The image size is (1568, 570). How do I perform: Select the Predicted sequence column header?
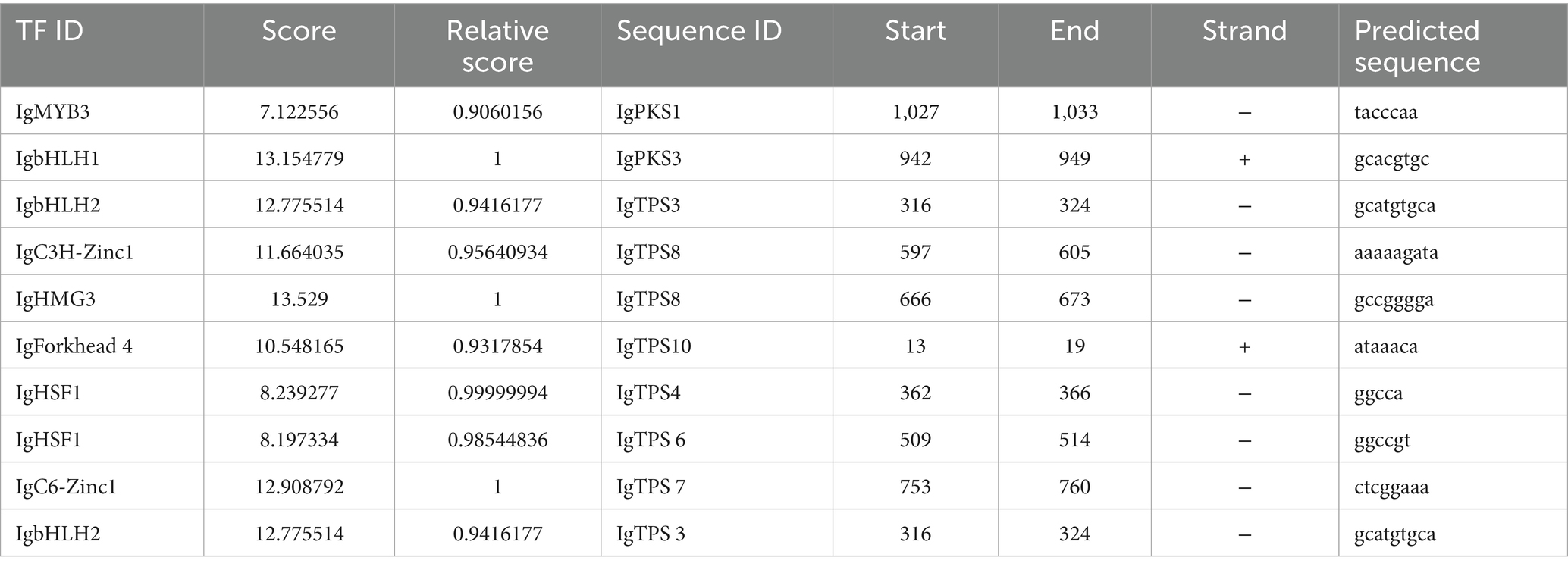pos(1416,46)
